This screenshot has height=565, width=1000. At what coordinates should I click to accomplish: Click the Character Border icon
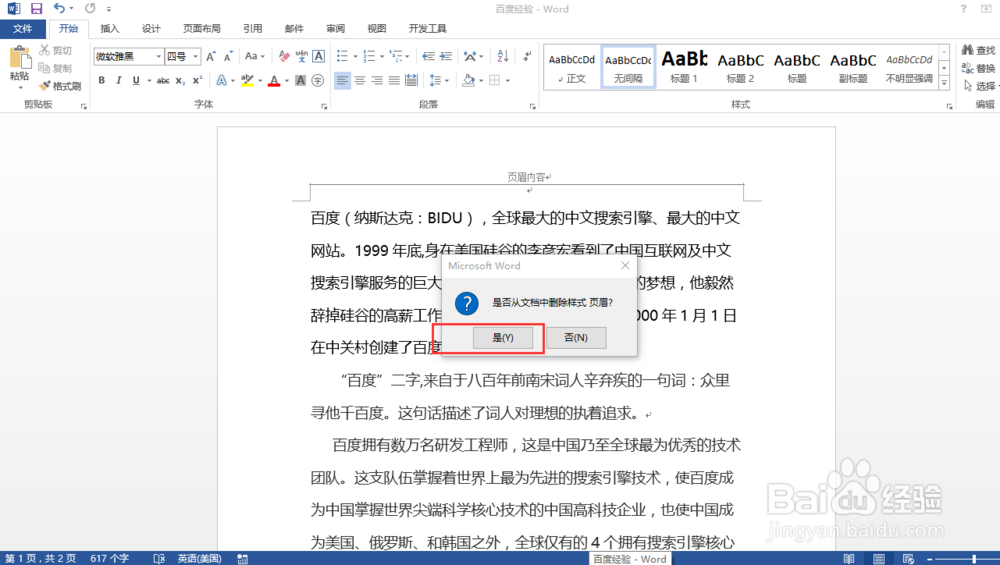(318, 56)
